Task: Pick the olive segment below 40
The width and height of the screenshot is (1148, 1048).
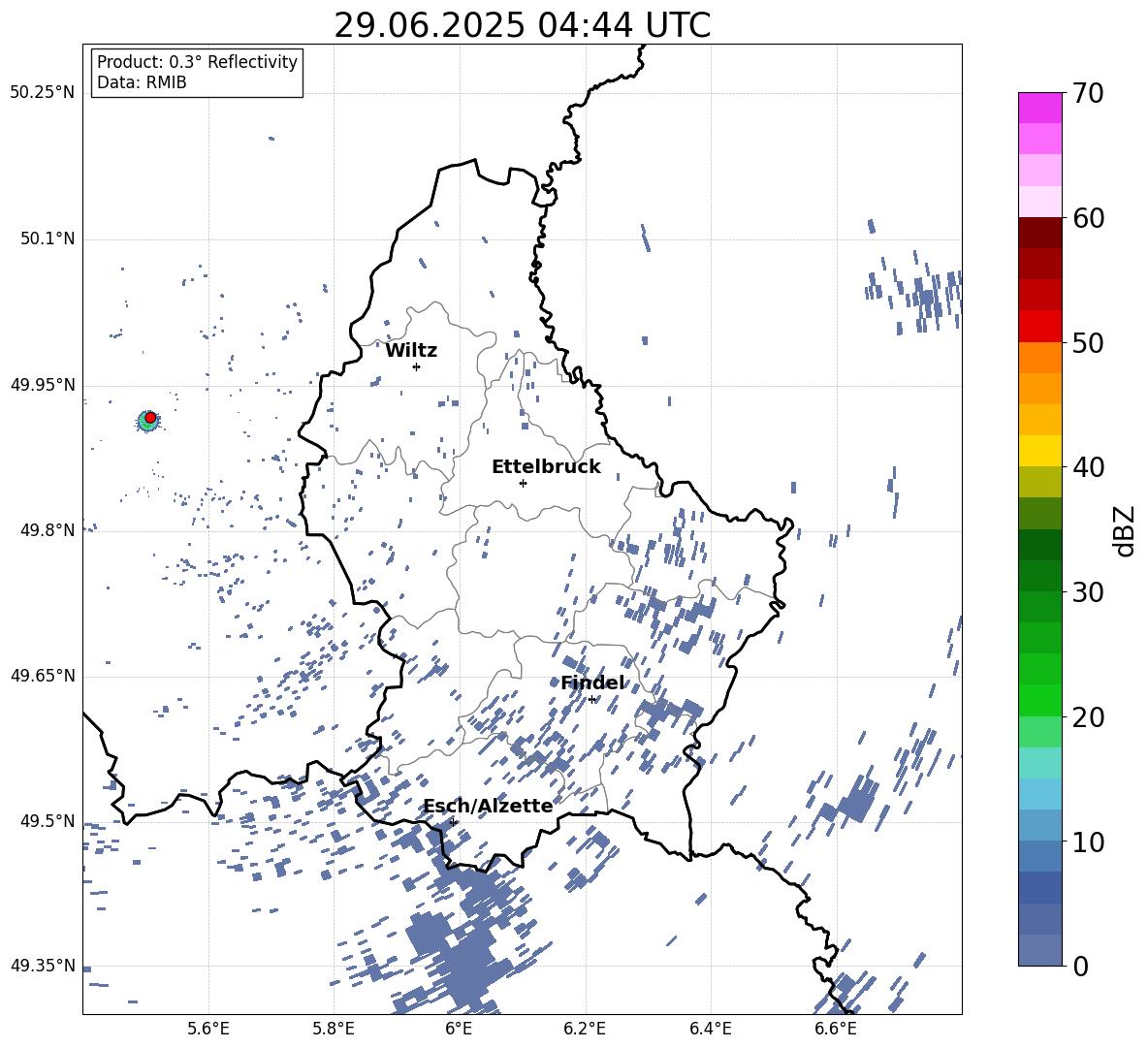Action: point(1039,482)
